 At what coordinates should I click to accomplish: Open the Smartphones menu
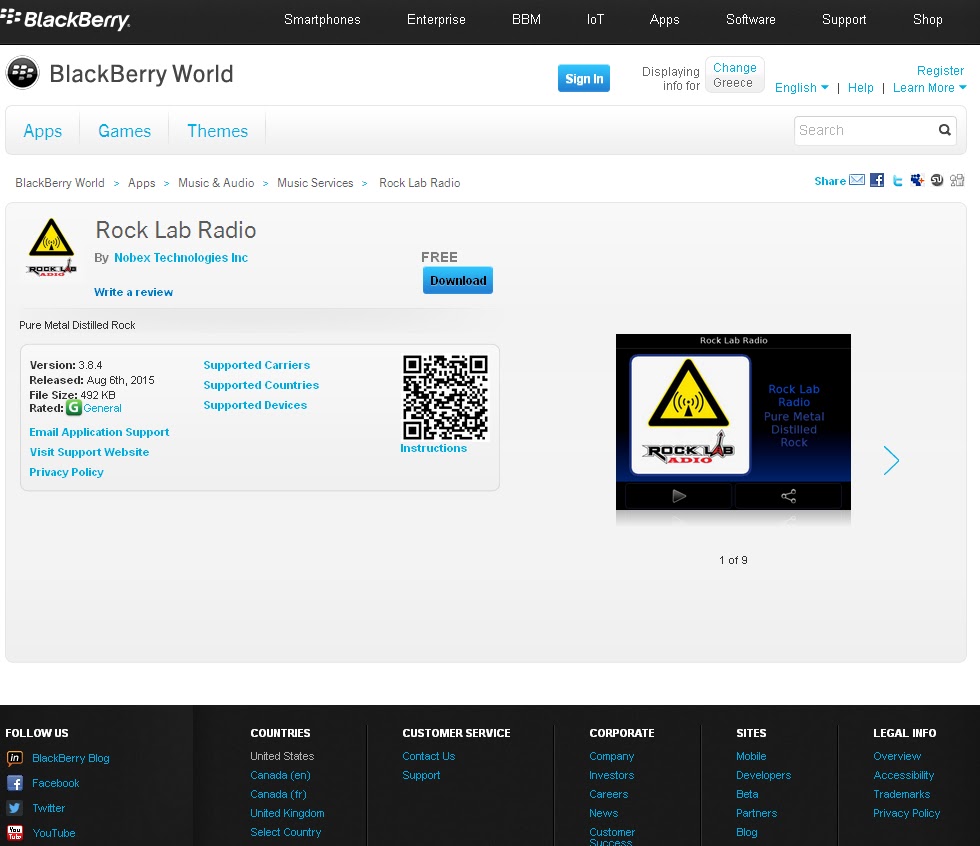[x=322, y=19]
